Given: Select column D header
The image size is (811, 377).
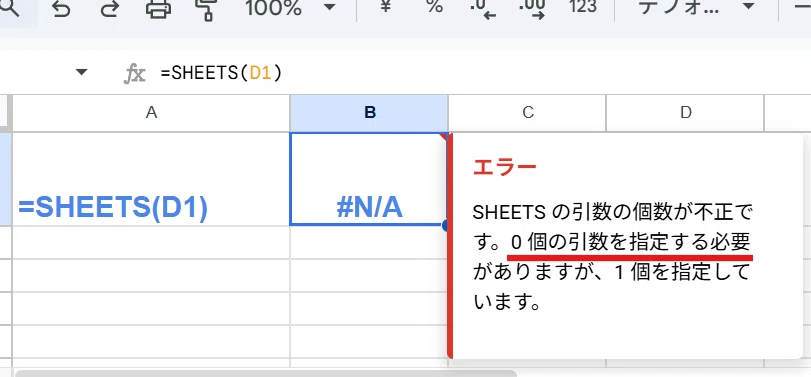Looking at the screenshot, I should pyautogui.click(x=685, y=113).
